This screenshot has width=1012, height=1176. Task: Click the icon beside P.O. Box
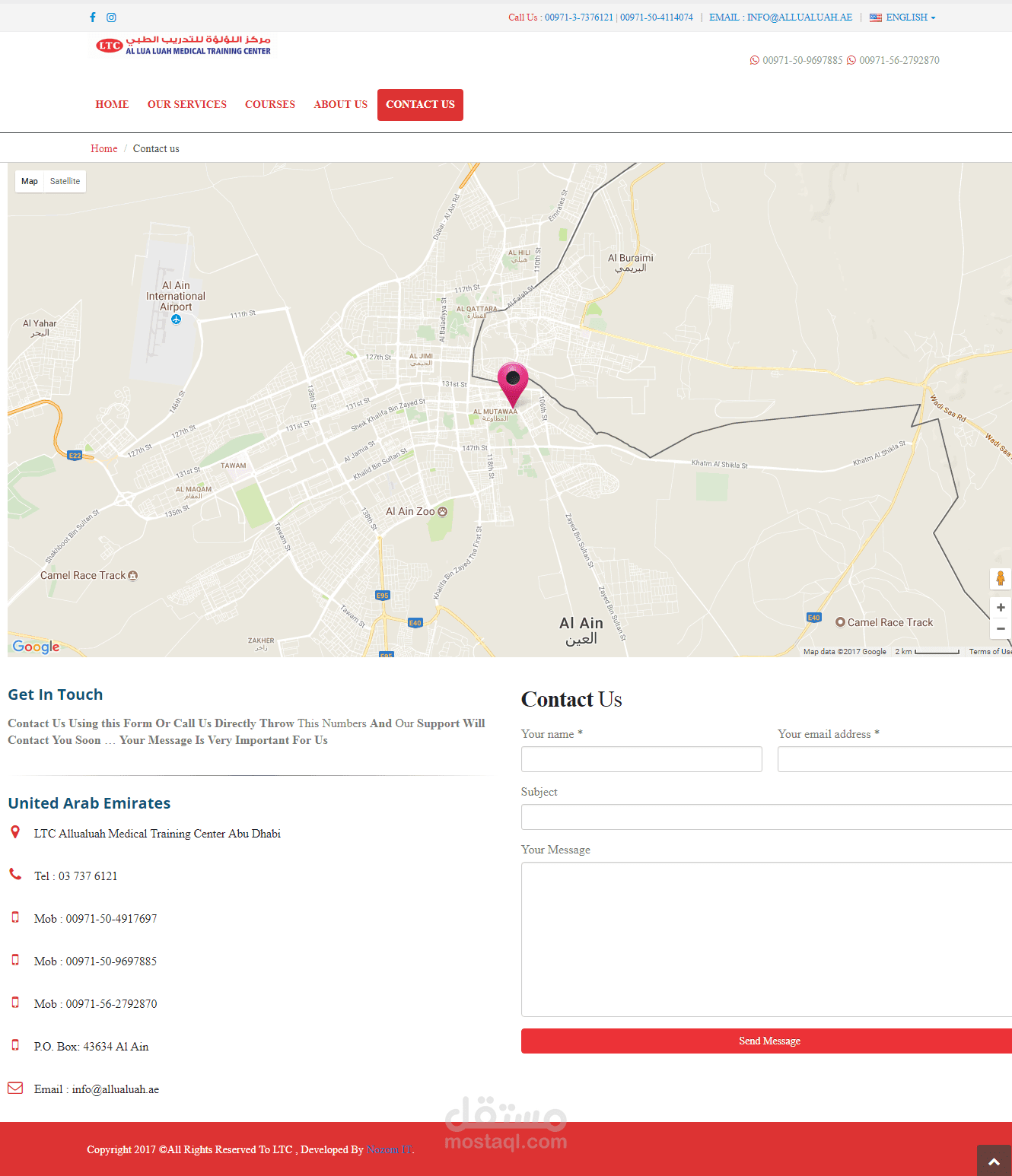pos(15,1045)
